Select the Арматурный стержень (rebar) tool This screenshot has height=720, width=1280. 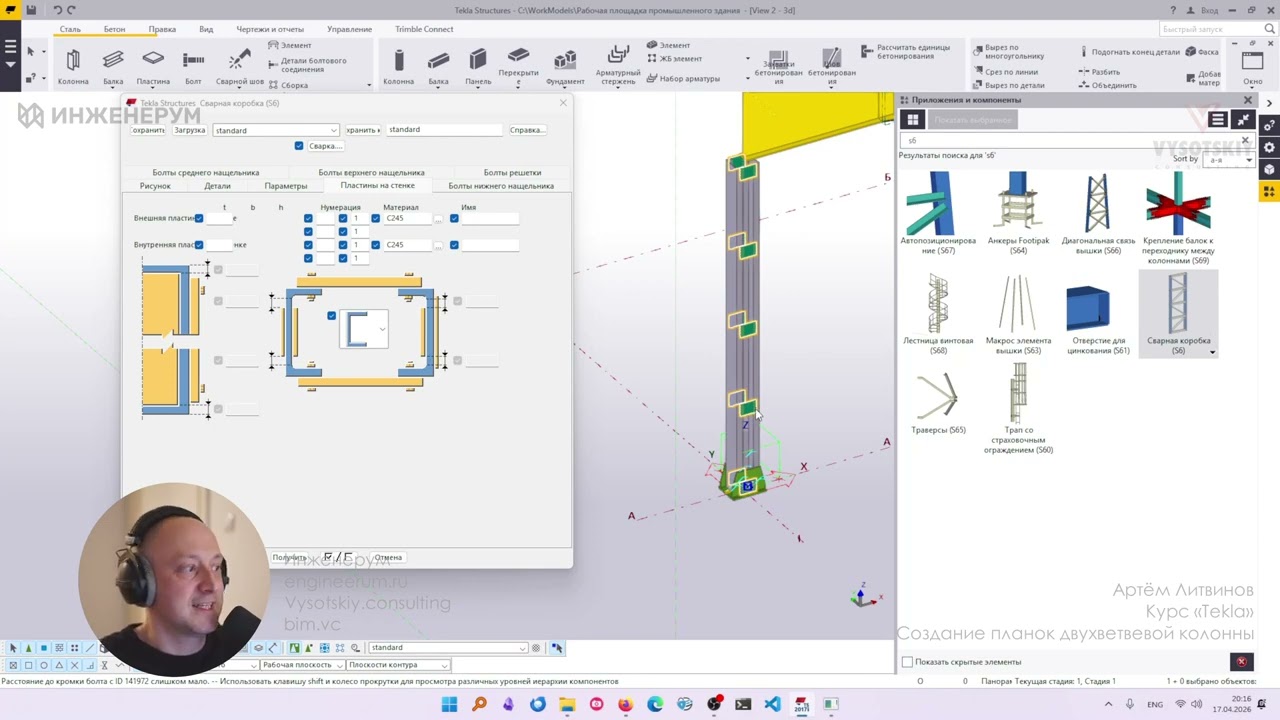coord(618,67)
